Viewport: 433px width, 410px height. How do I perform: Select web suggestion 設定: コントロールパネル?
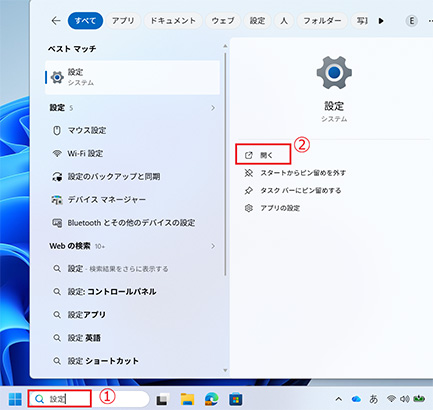click(133, 292)
